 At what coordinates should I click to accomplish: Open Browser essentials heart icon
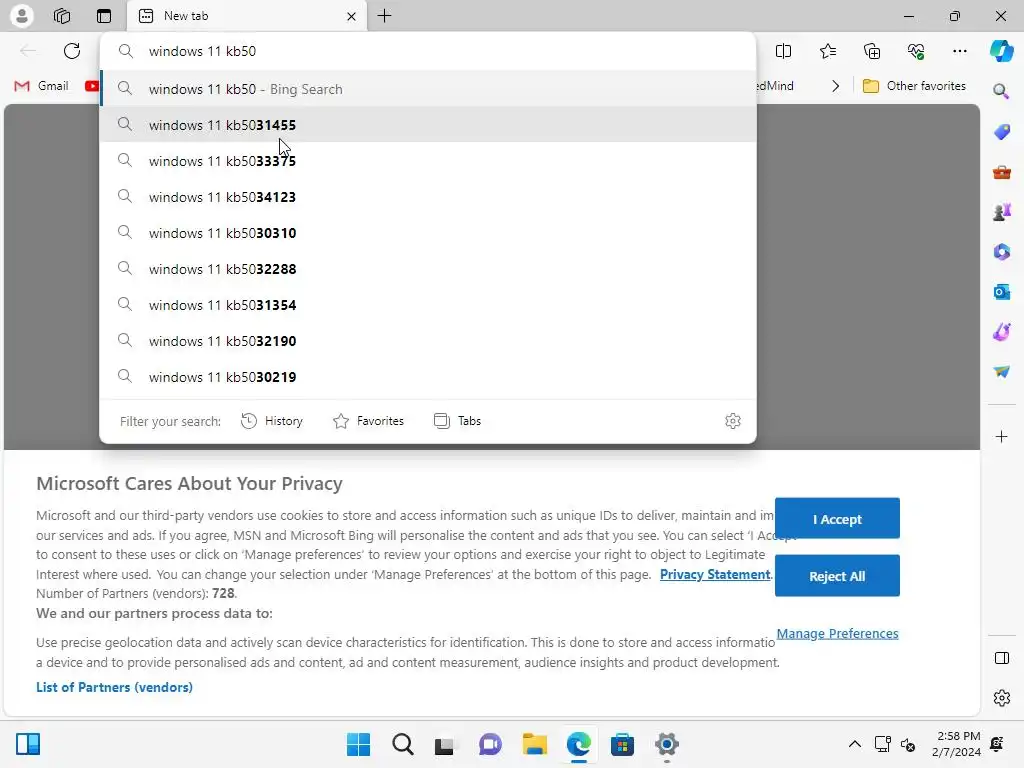click(x=916, y=51)
